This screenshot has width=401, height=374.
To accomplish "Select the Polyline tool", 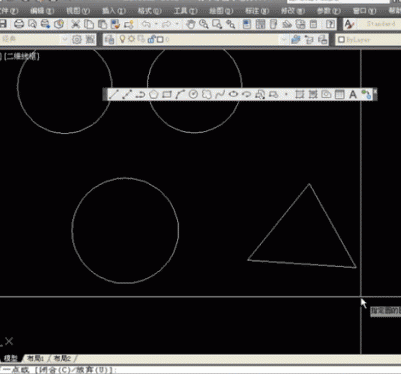I will point(140,94).
